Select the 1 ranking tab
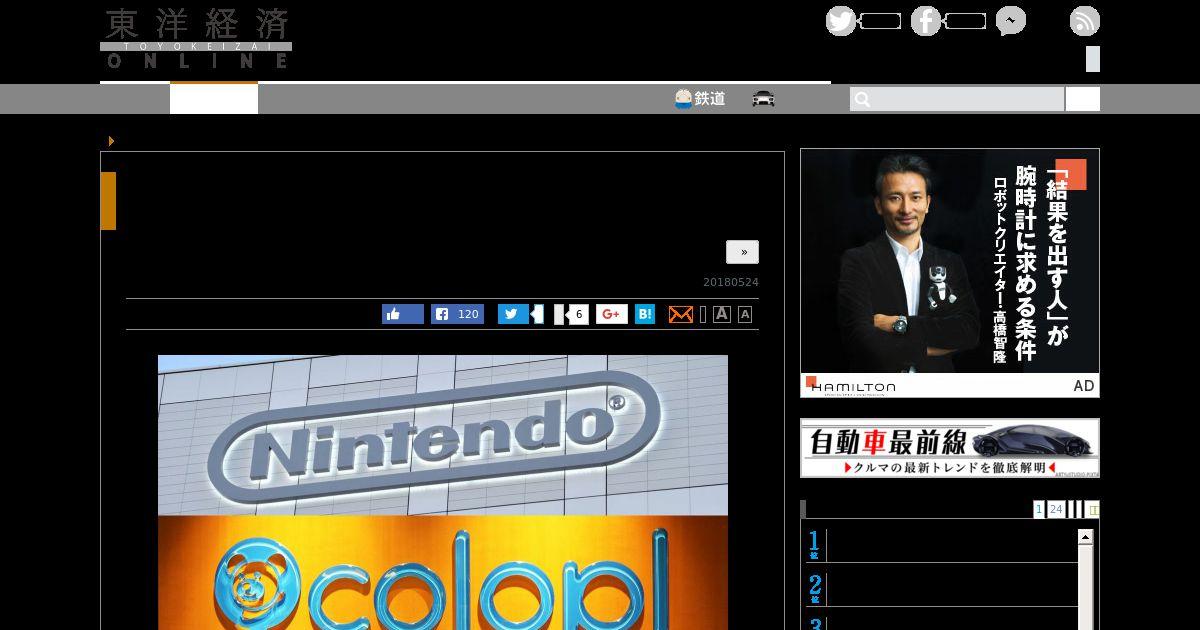The image size is (1200, 630). tap(1039, 509)
